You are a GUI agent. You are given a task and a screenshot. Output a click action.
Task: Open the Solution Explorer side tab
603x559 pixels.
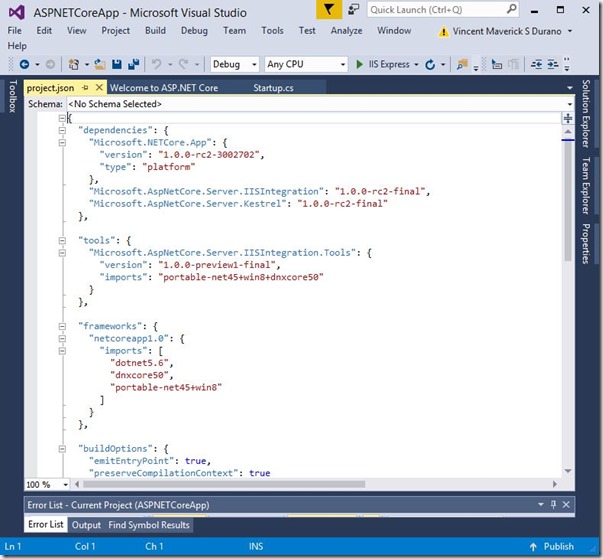tap(586, 114)
